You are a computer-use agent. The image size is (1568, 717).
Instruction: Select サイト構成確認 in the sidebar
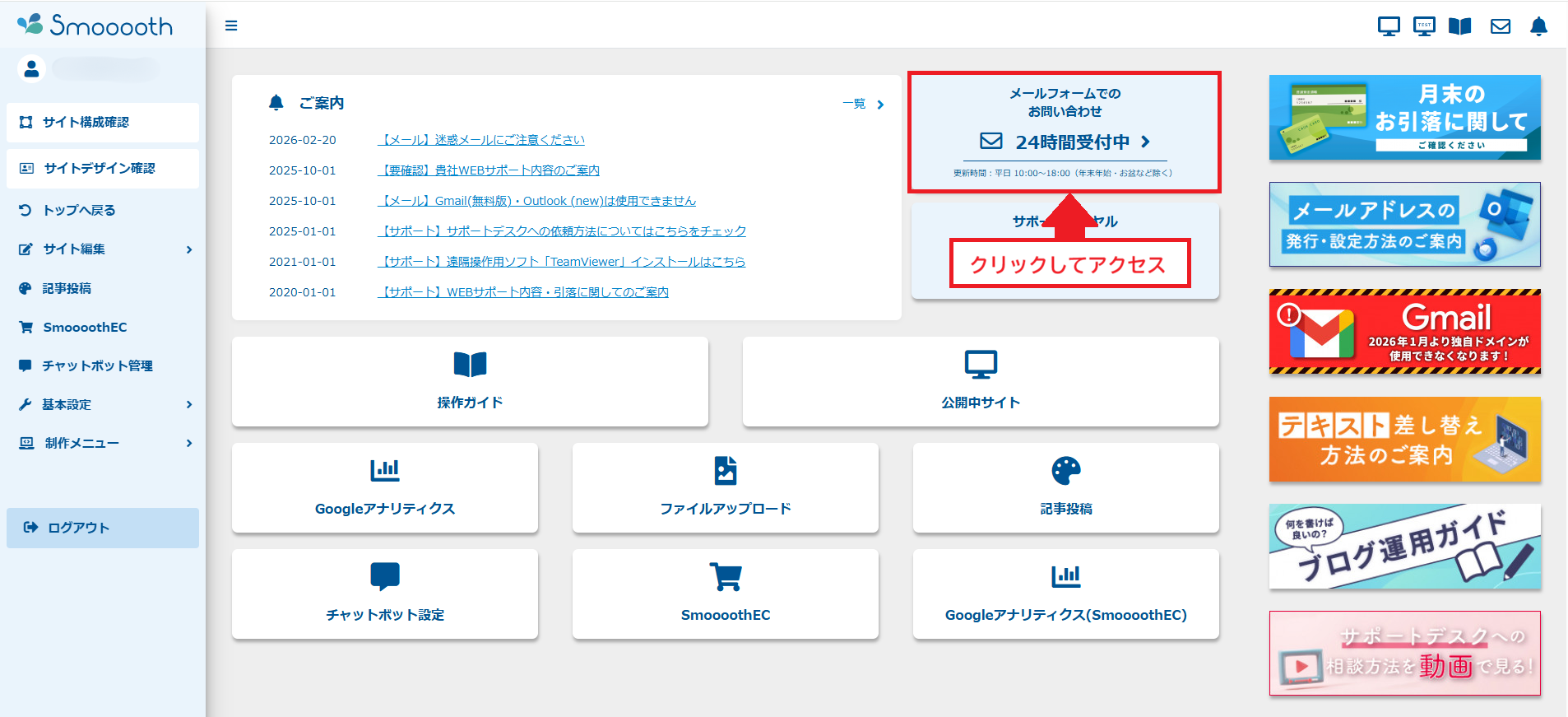pos(103,122)
